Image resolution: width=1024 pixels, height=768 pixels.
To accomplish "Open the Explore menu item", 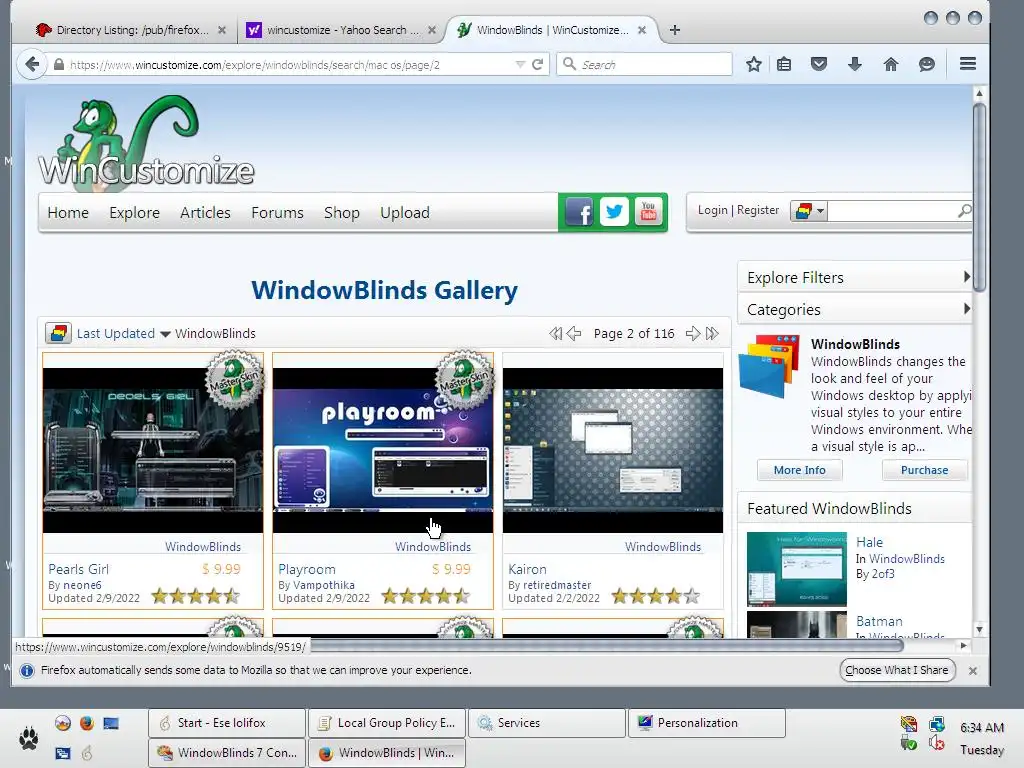I will 135,213.
